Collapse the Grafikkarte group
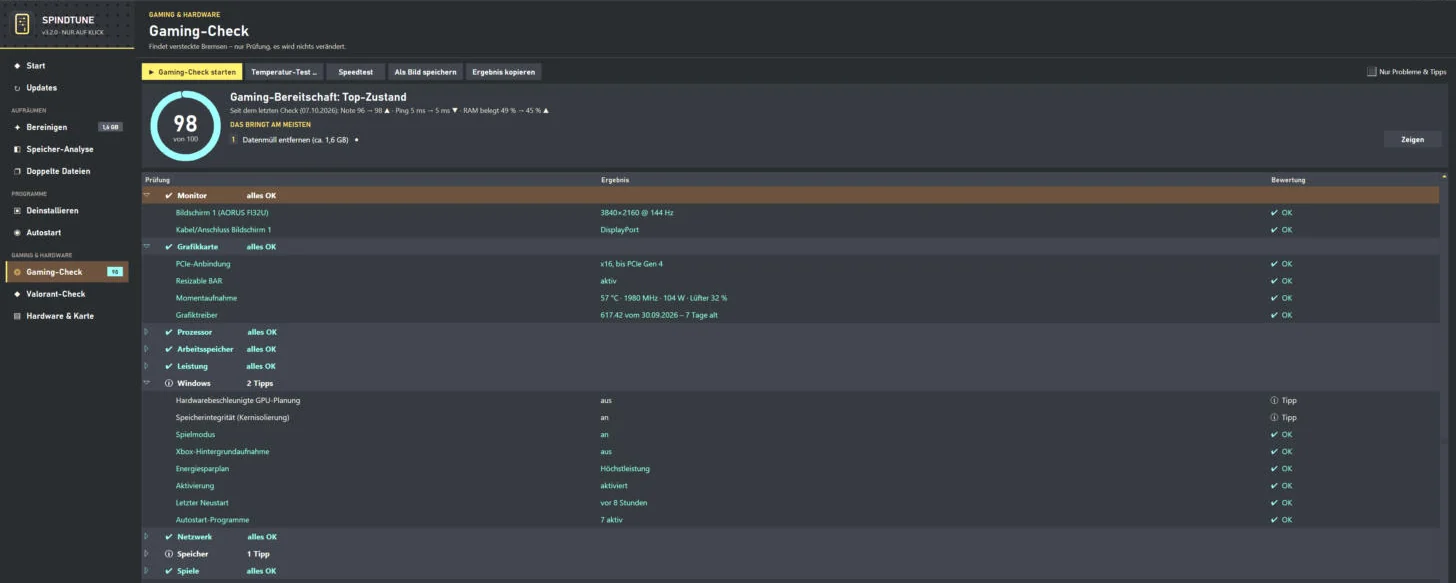 tap(146, 246)
